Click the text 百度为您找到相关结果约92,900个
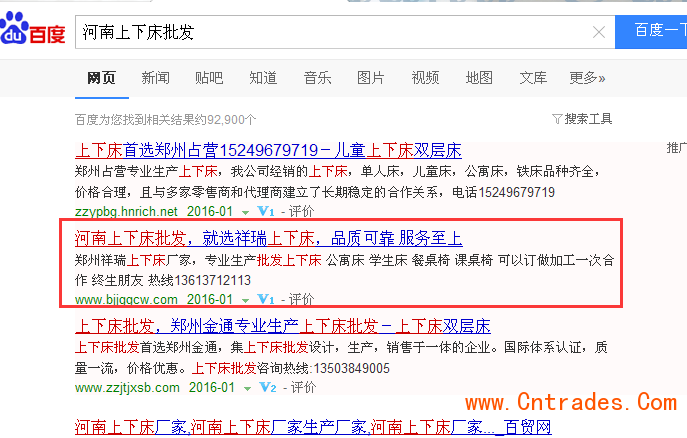 (x=166, y=120)
